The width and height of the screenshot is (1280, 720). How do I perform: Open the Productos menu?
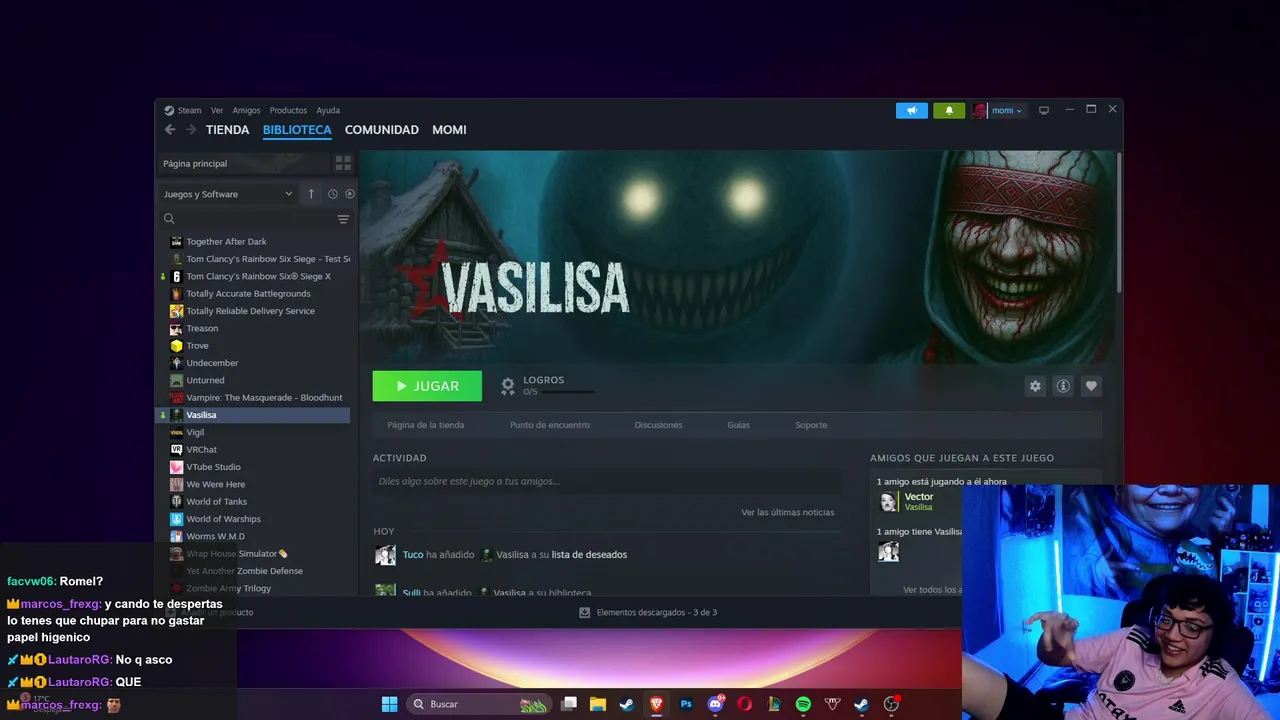[x=288, y=110]
